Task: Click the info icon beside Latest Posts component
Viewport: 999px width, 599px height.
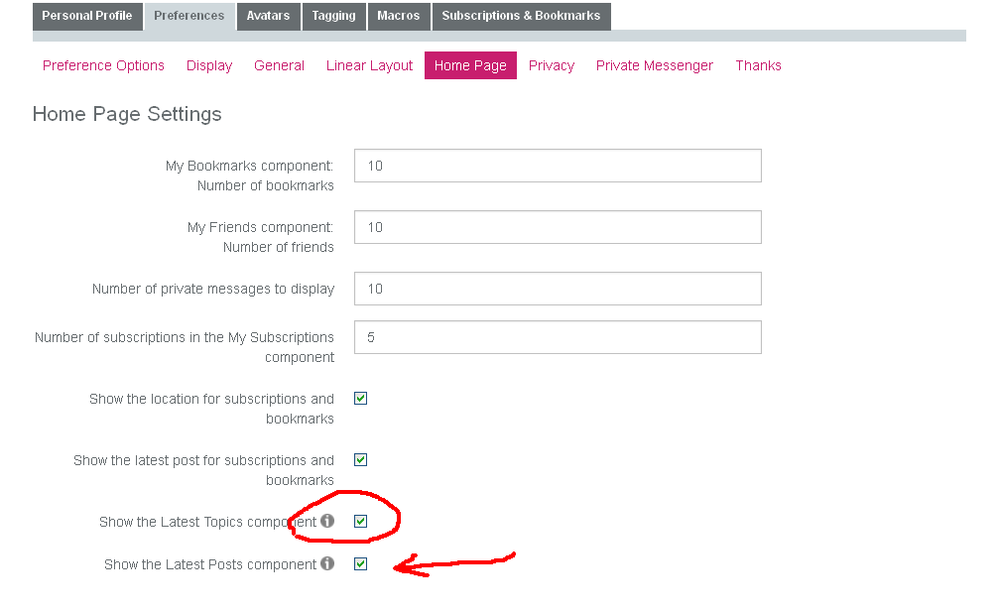Action: click(x=328, y=563)
